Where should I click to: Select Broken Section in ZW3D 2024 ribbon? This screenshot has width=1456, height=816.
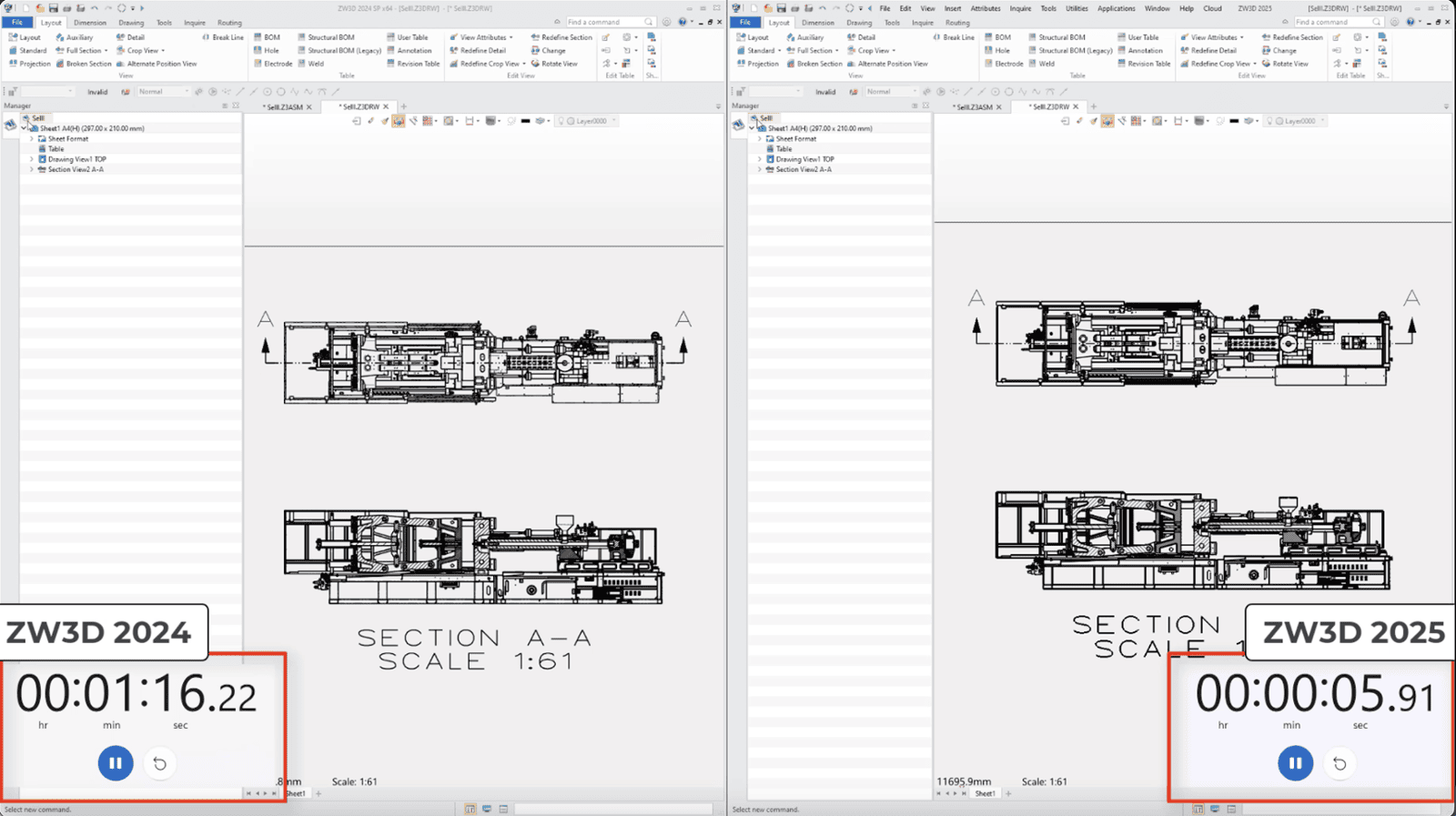coord(83,64)
